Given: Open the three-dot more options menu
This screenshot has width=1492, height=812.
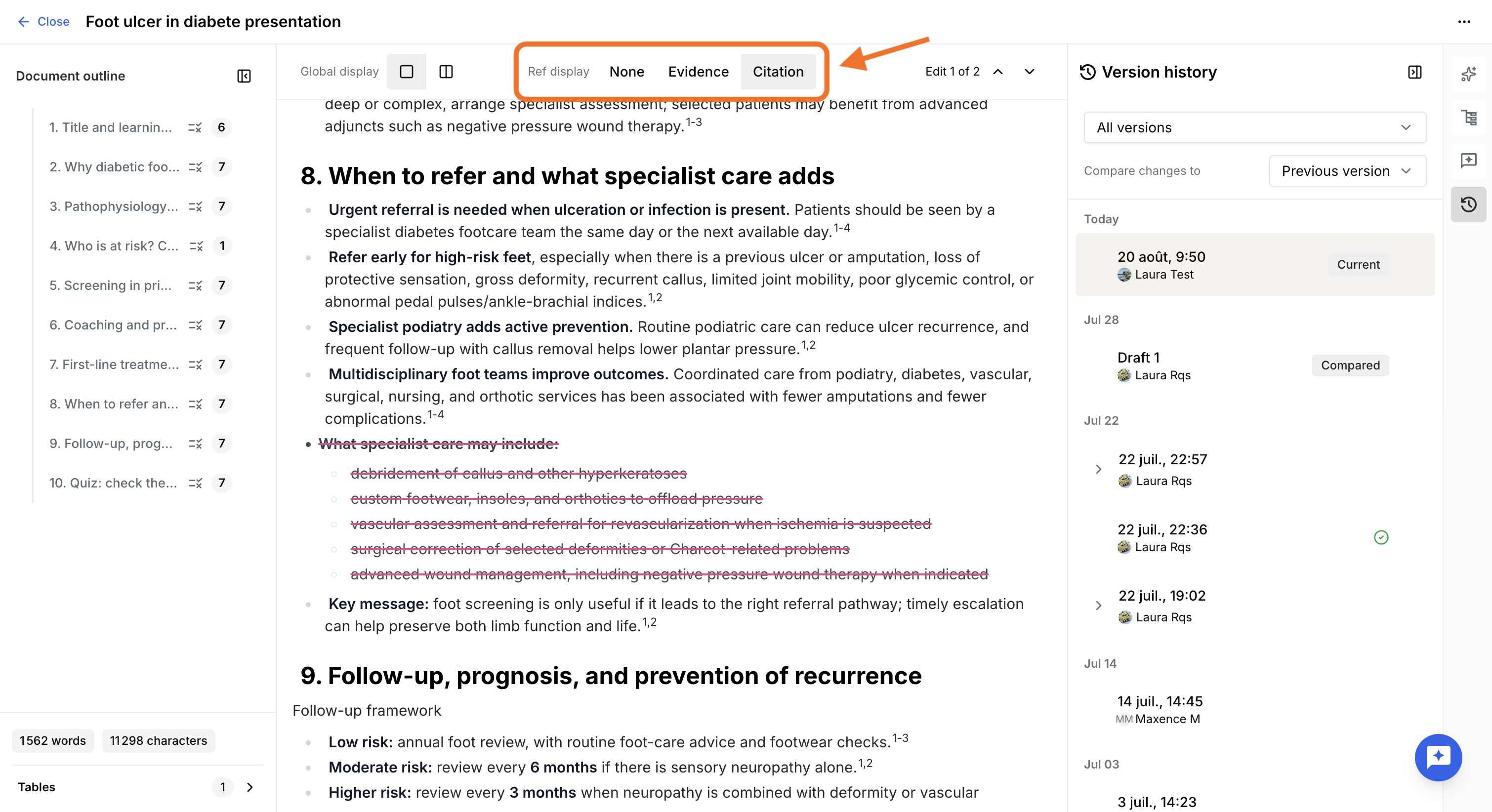Looking at the screenshot, I should coord(1464,22).
